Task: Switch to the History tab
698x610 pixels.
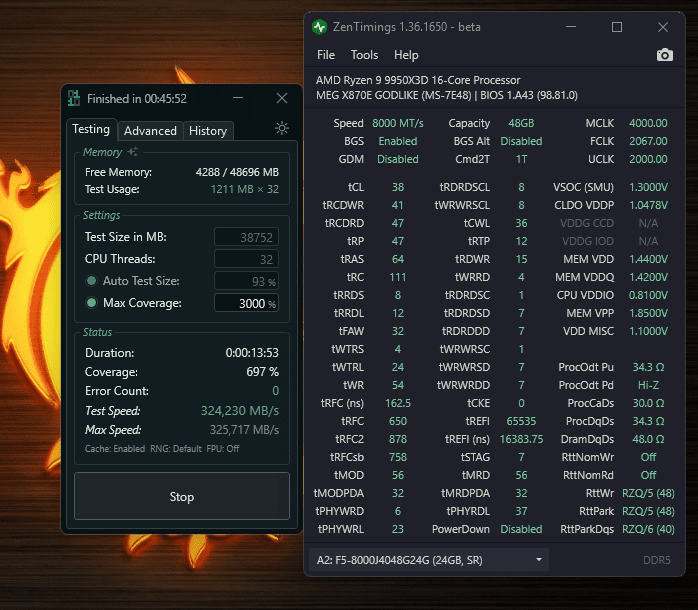Action: 208,131
